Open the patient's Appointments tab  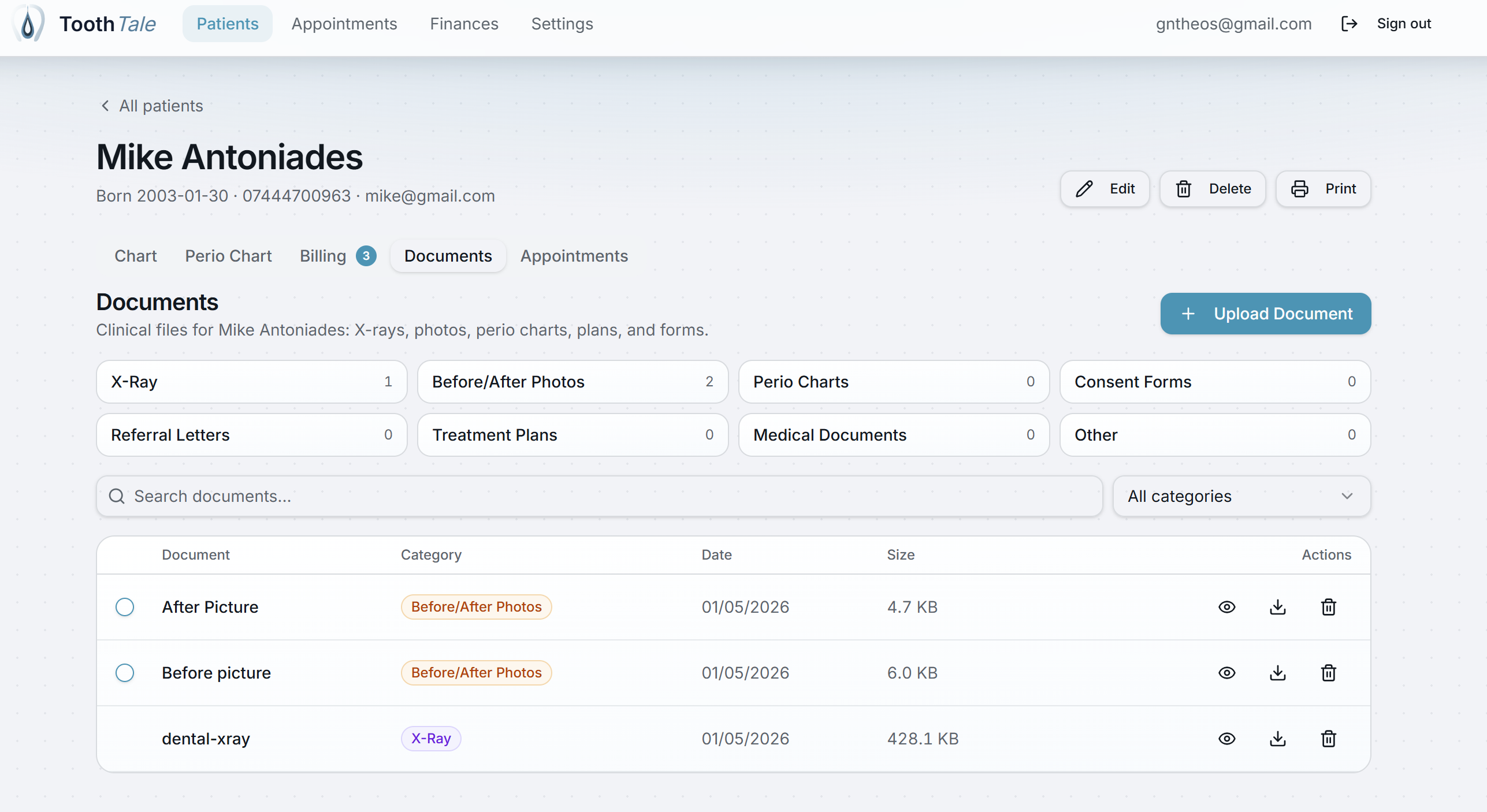click(574, 256)
